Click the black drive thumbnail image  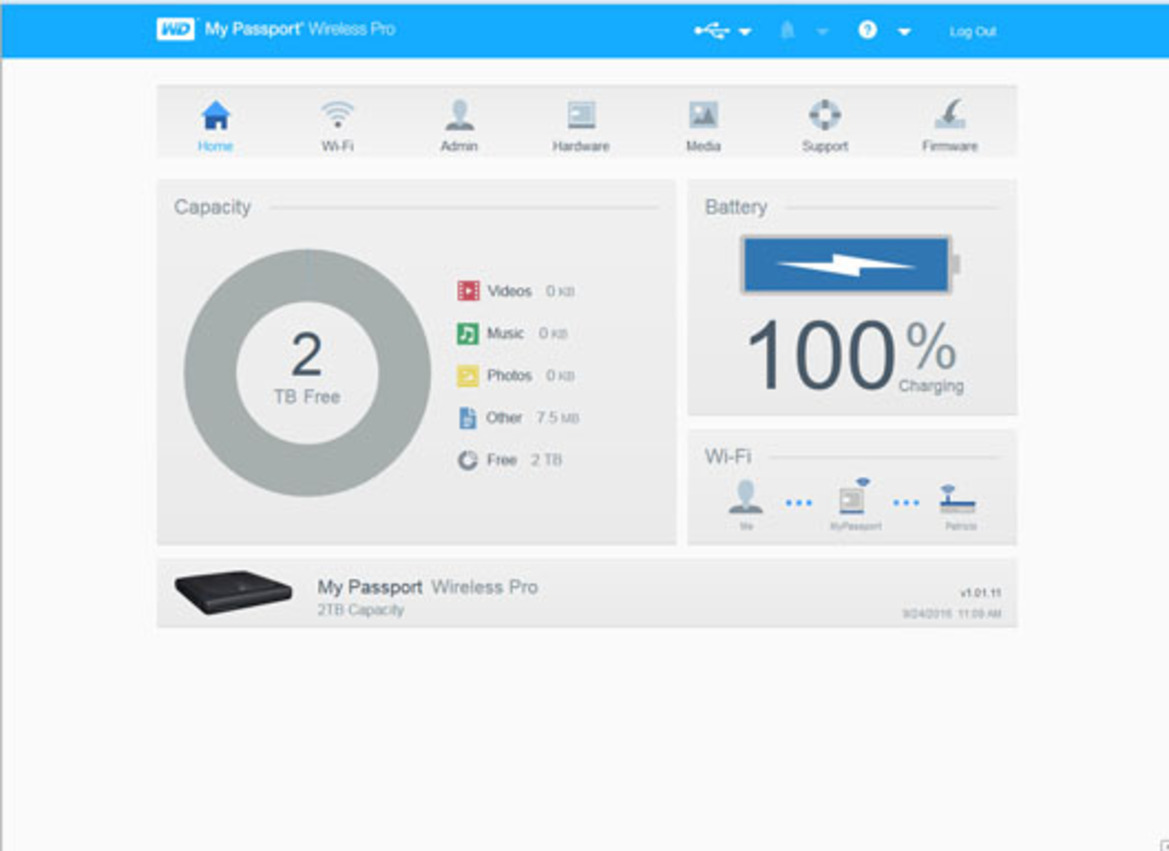233,592
